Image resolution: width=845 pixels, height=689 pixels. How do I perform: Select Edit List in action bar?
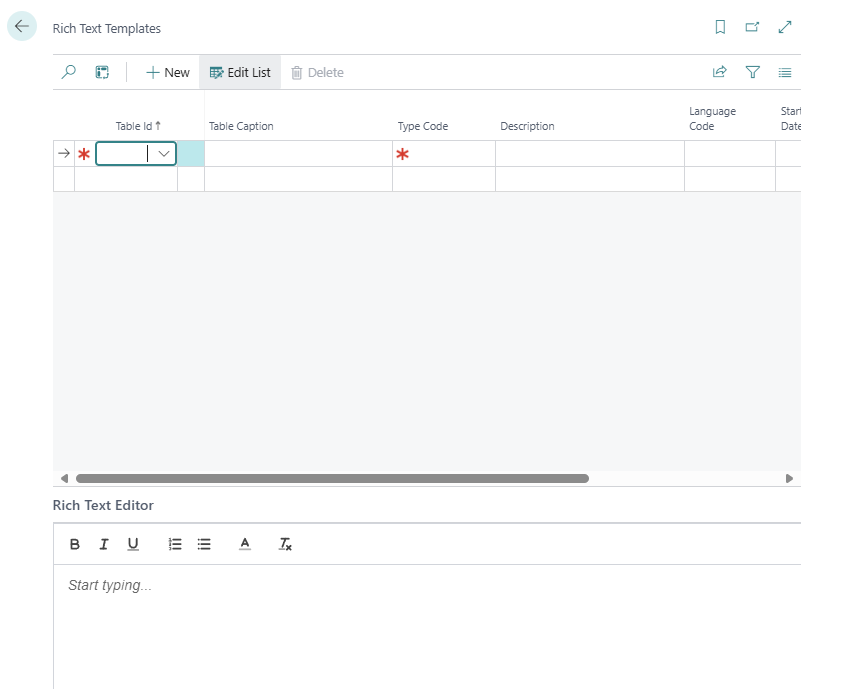click(x=240, y=72)
